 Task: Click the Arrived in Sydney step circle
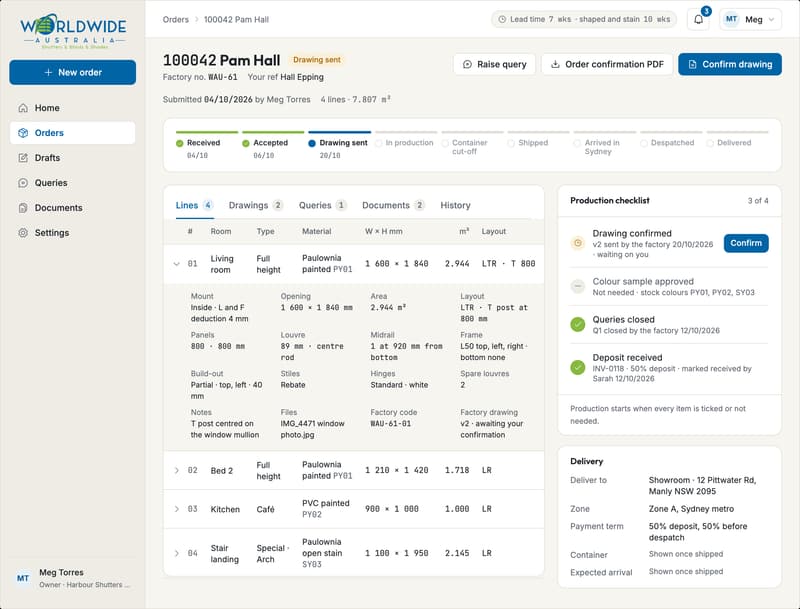[x=577, y=143]
